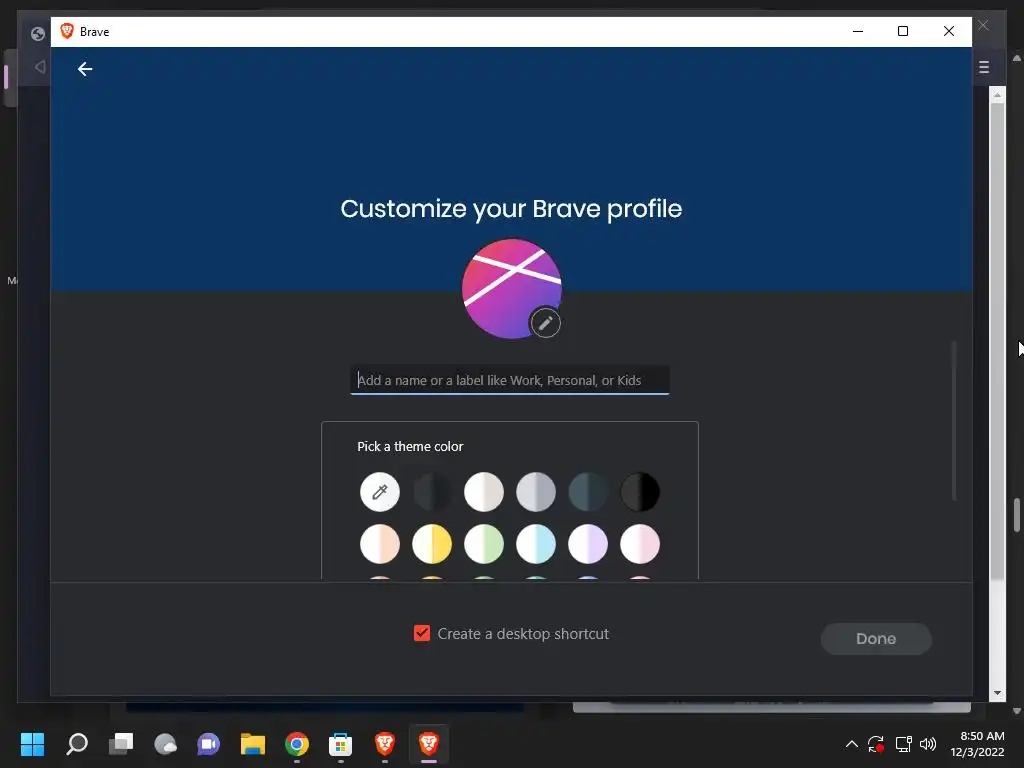Click the Done button
Image resolution: width=1024 pixels, height=768 pixels.
coord(876,639)
